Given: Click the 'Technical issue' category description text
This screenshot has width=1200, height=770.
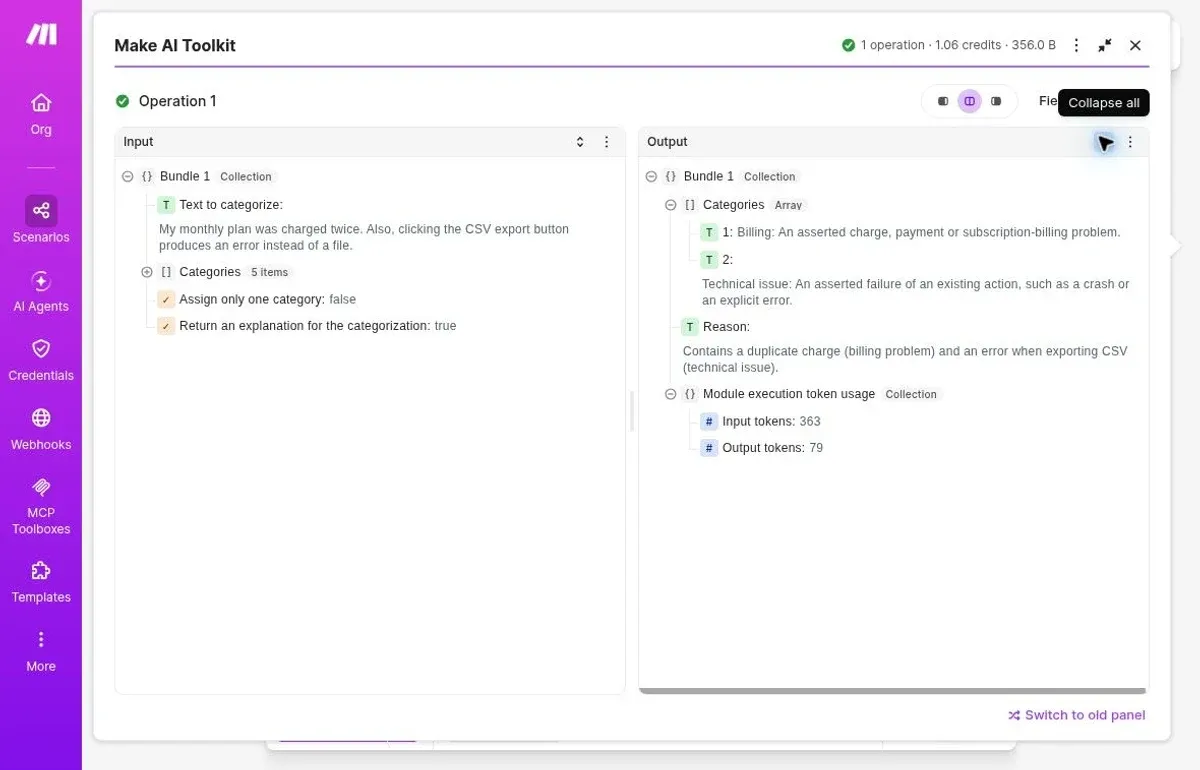Looking at the screenshot, I should 916,292.
